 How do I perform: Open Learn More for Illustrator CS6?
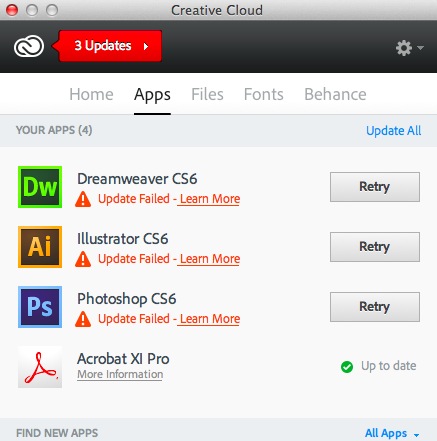coord(210,259)
